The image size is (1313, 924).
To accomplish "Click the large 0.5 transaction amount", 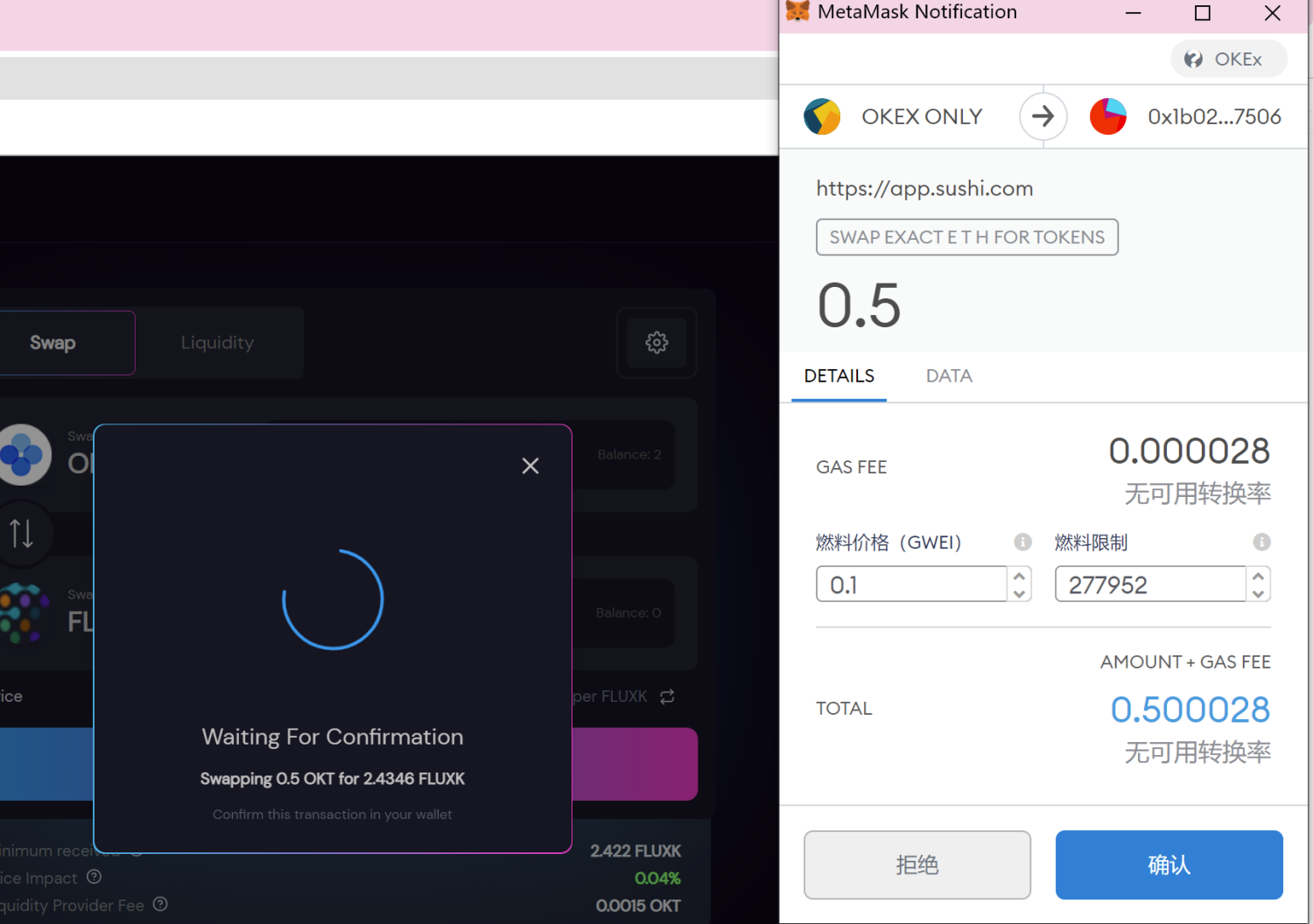I will click(x=859, y=305).
